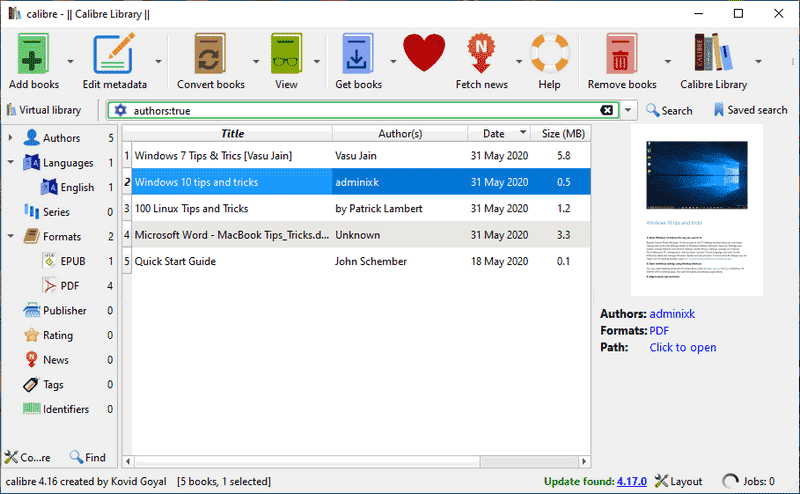Click the red heart donate icon

click(424, 53)
